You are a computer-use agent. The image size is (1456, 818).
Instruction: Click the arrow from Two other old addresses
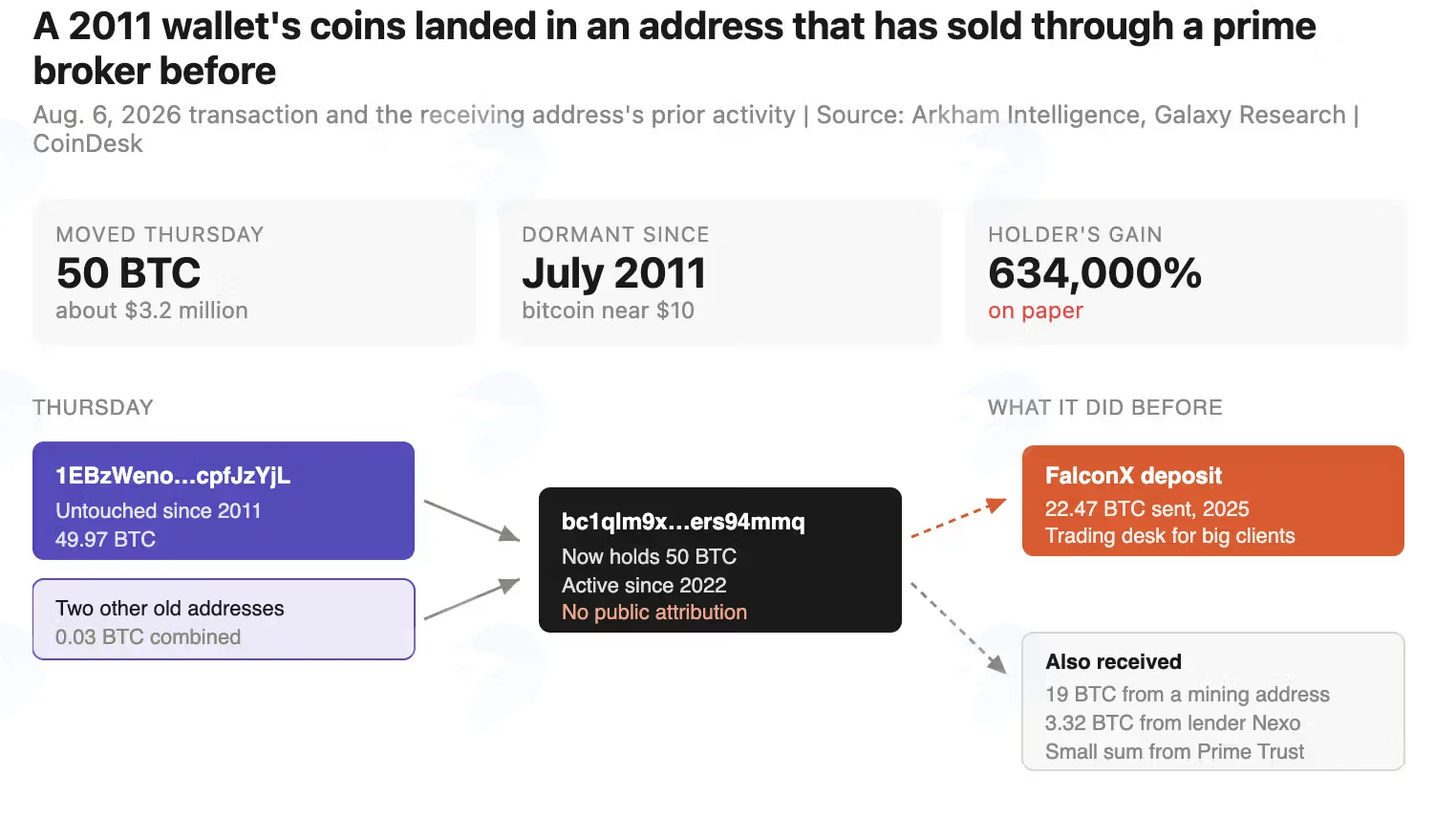tap(472, 599)
